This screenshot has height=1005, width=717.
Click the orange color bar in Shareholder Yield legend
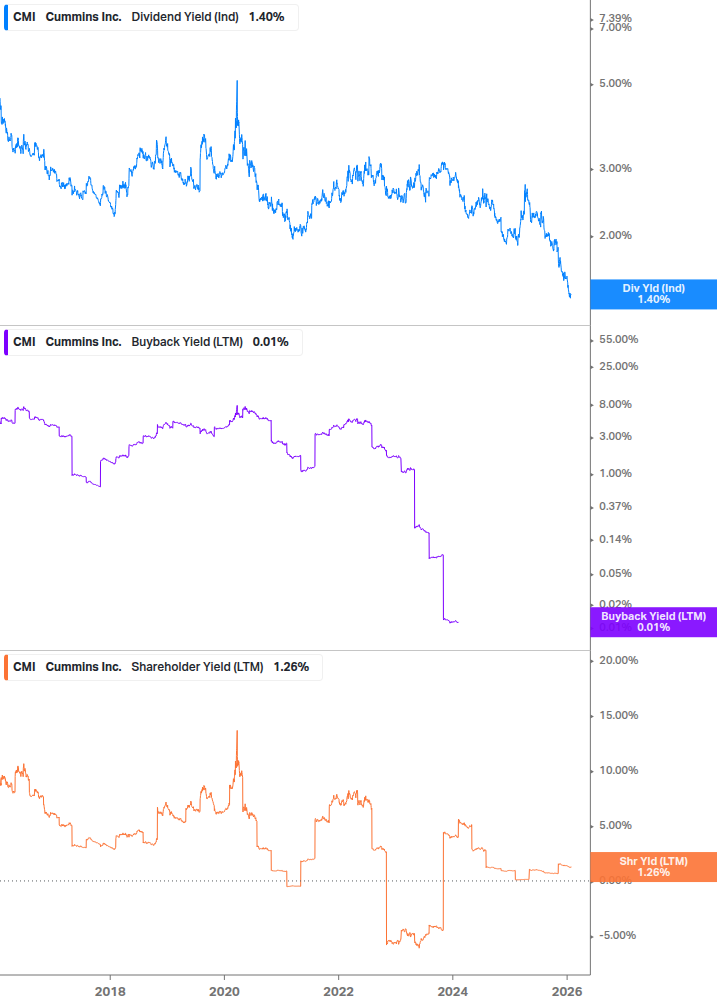[x=6, y=667]
